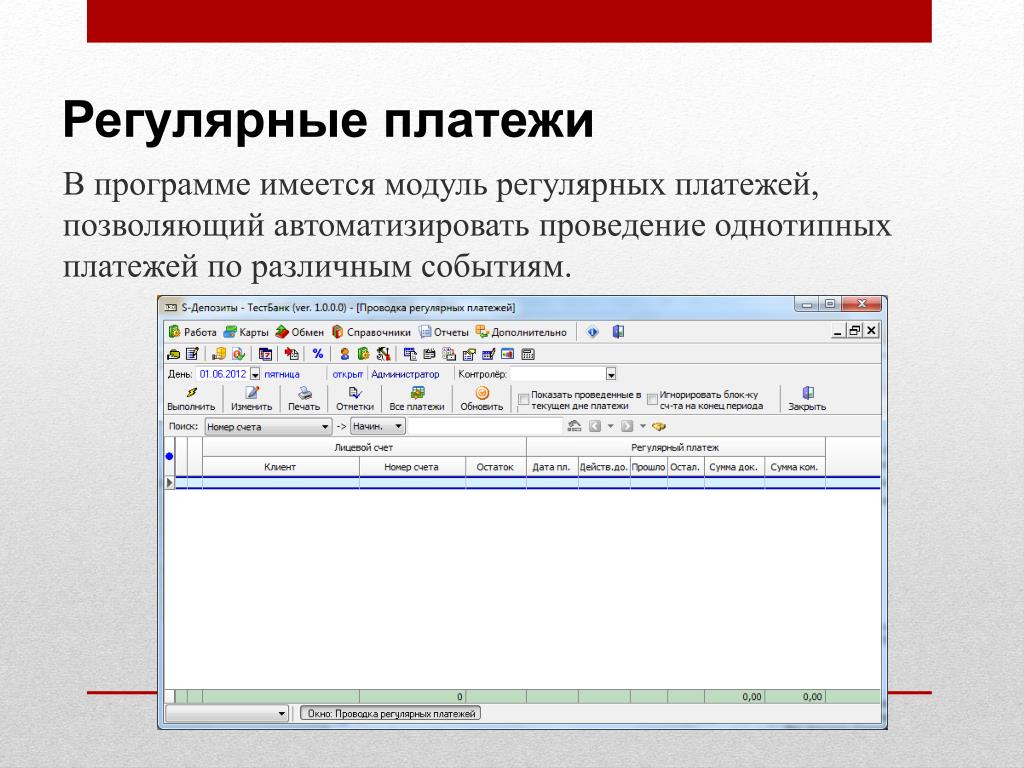
Task: Click the previous result arrow in search bar
Action: (x=594, y=426)
